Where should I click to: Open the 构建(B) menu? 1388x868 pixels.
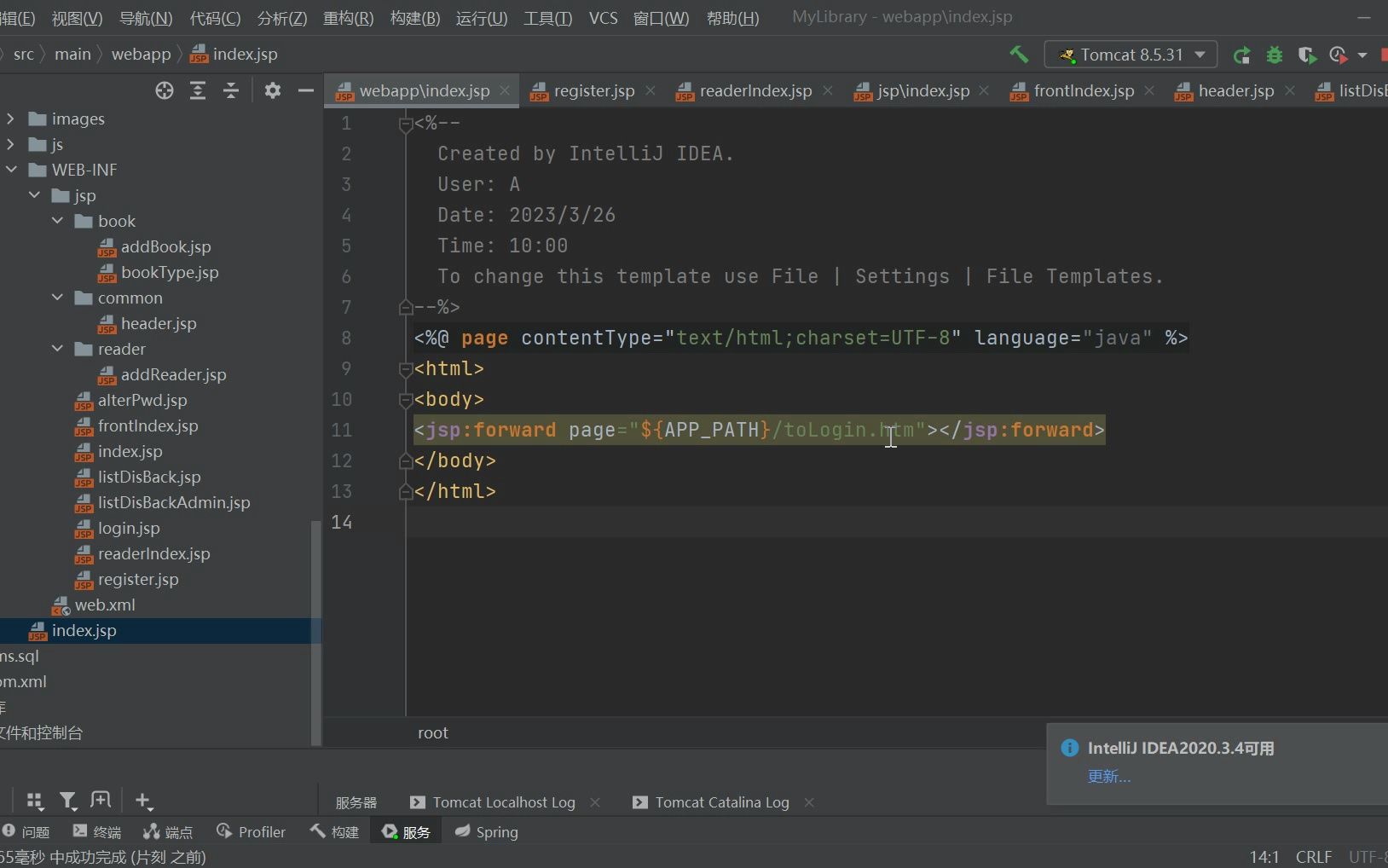coord(415,18)
